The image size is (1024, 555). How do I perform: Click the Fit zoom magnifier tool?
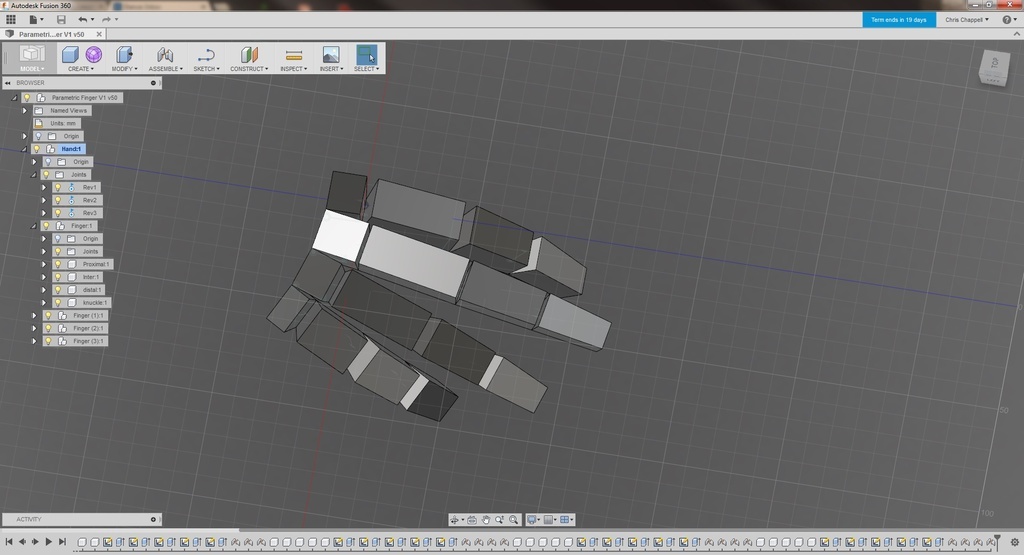coord(513,520)
